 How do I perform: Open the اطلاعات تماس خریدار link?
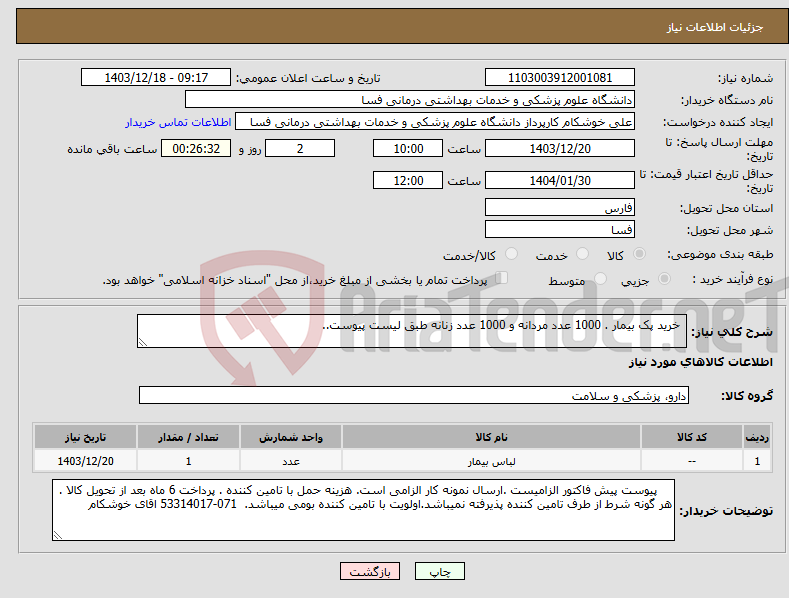pos(178,122)
